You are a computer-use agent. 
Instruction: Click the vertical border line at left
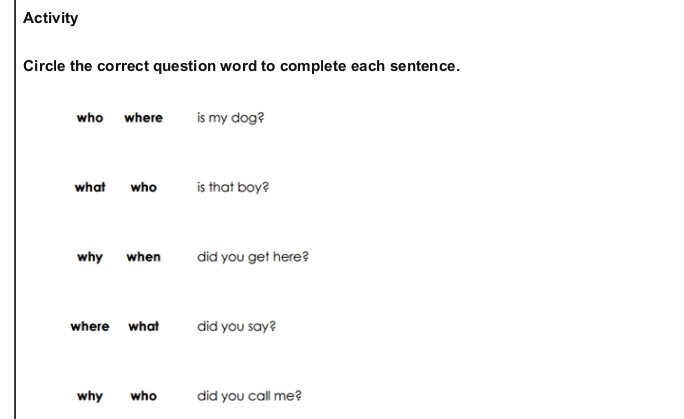(15, 209)
